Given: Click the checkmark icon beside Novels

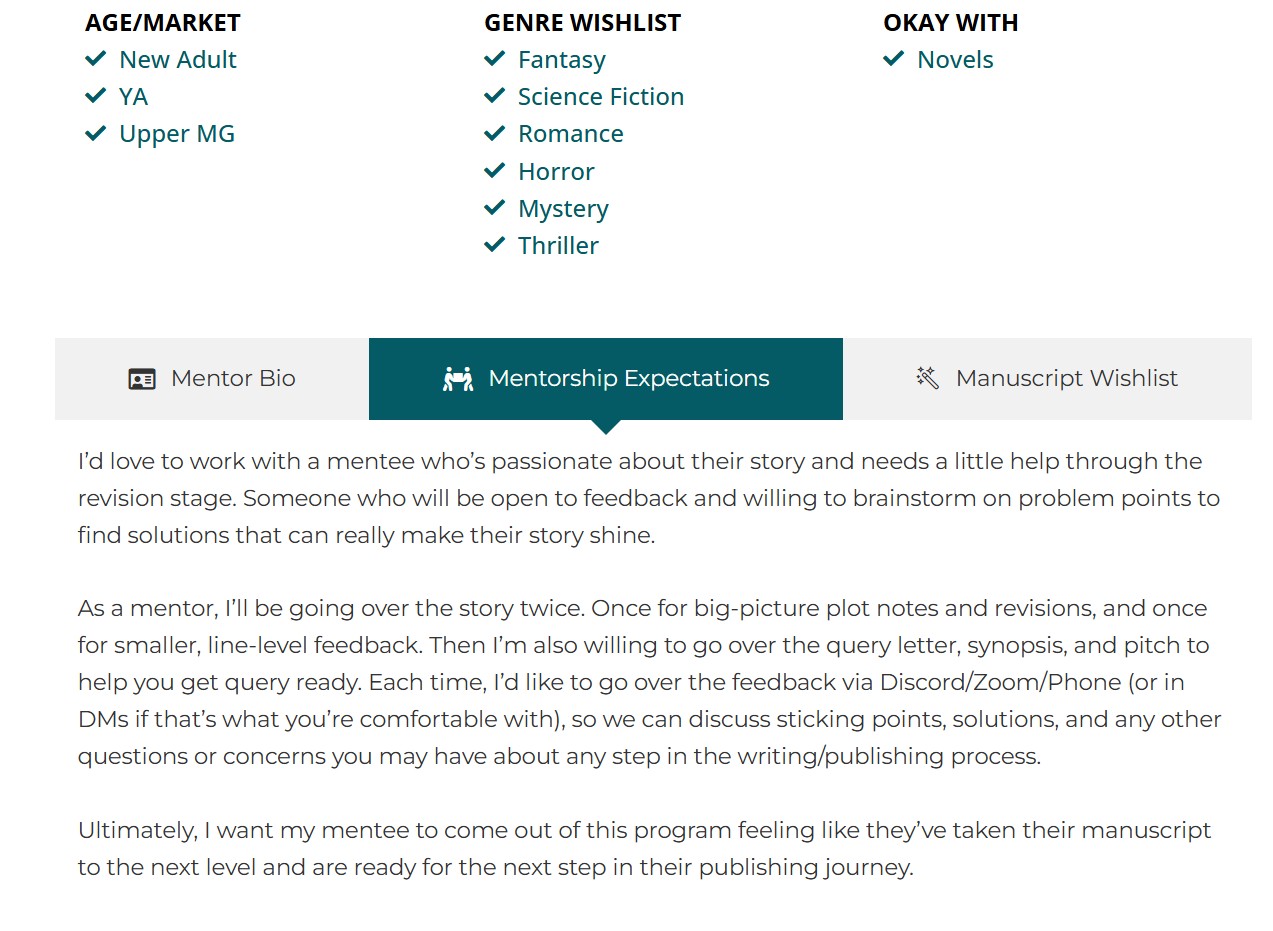Looking at the screenshot, I should click(894, 59).
